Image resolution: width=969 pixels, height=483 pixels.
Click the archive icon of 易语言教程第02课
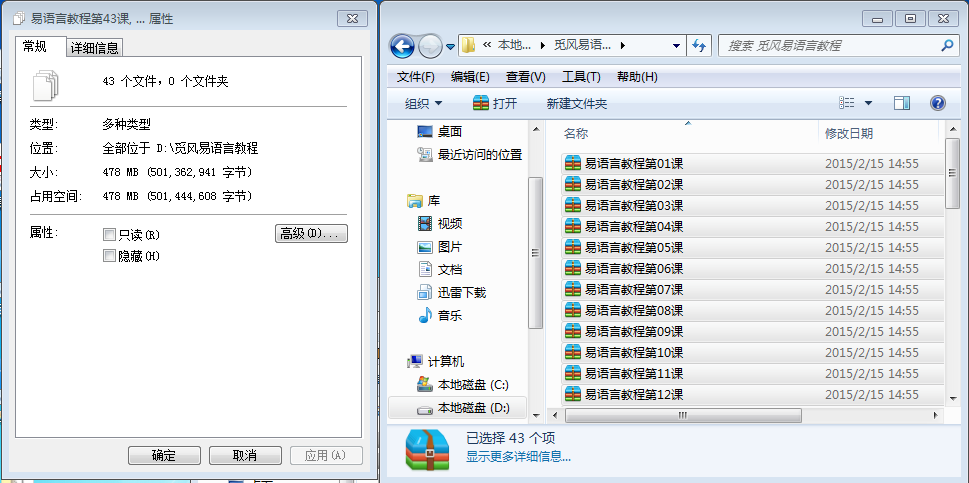pyautogui.click(x=573, y=185)
